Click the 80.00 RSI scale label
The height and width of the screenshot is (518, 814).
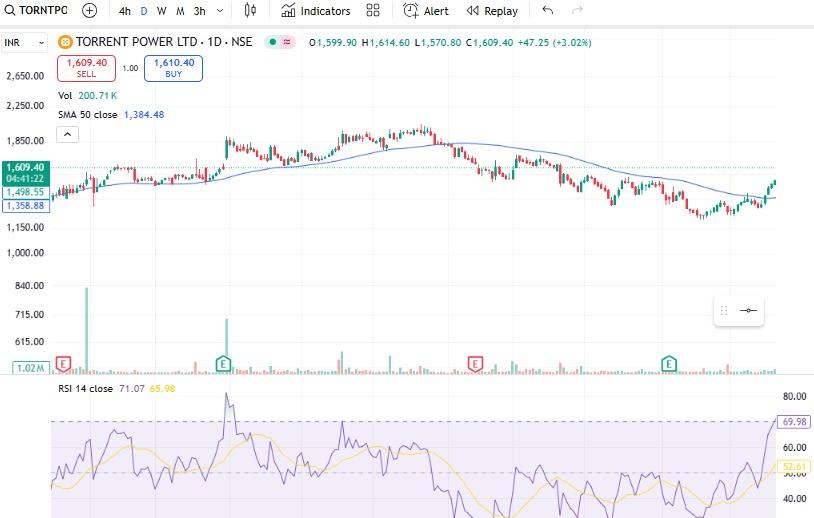pos(794,396)
